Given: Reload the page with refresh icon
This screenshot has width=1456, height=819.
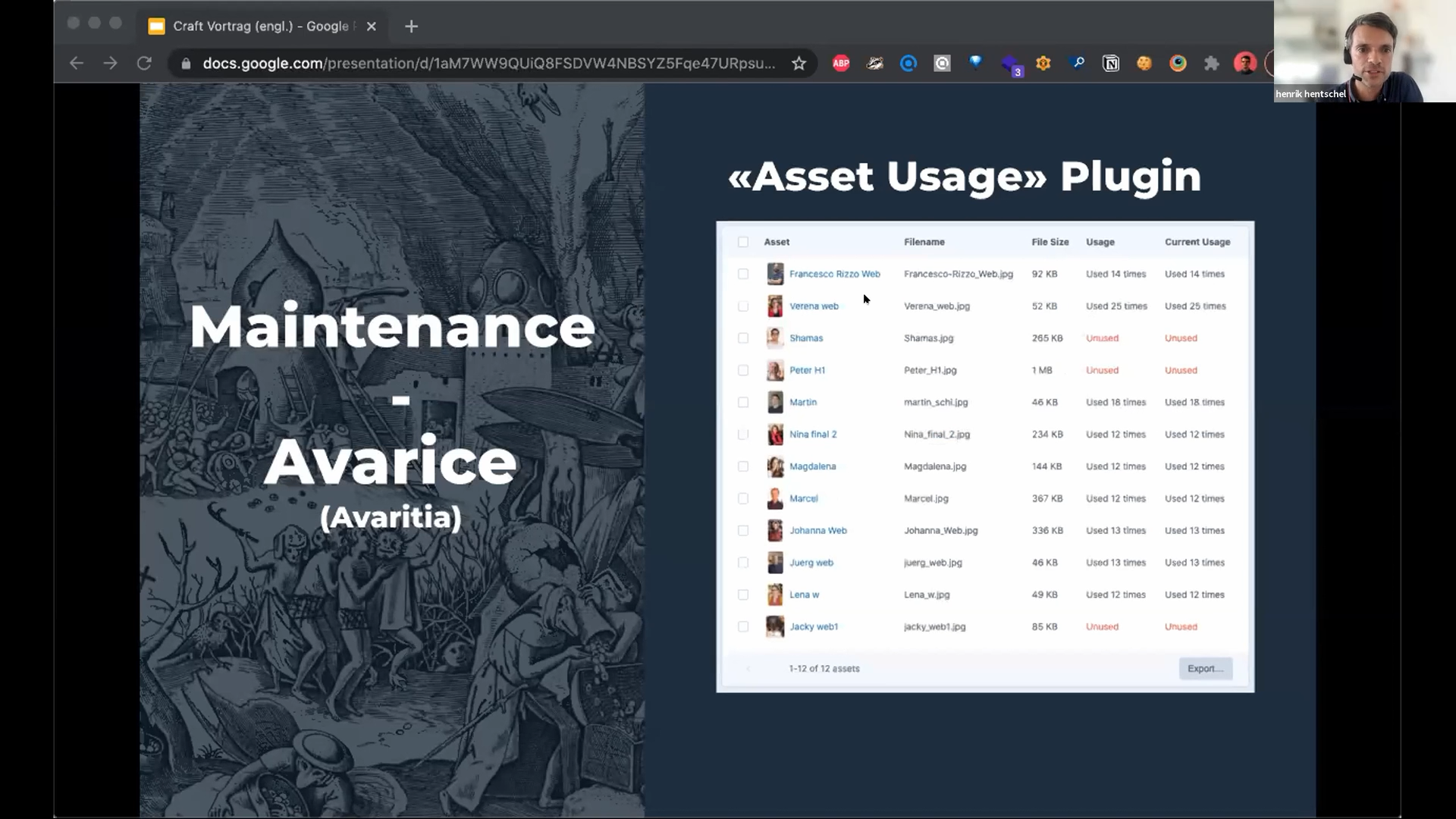Looking at the screenshot, I should coord(144,64).
